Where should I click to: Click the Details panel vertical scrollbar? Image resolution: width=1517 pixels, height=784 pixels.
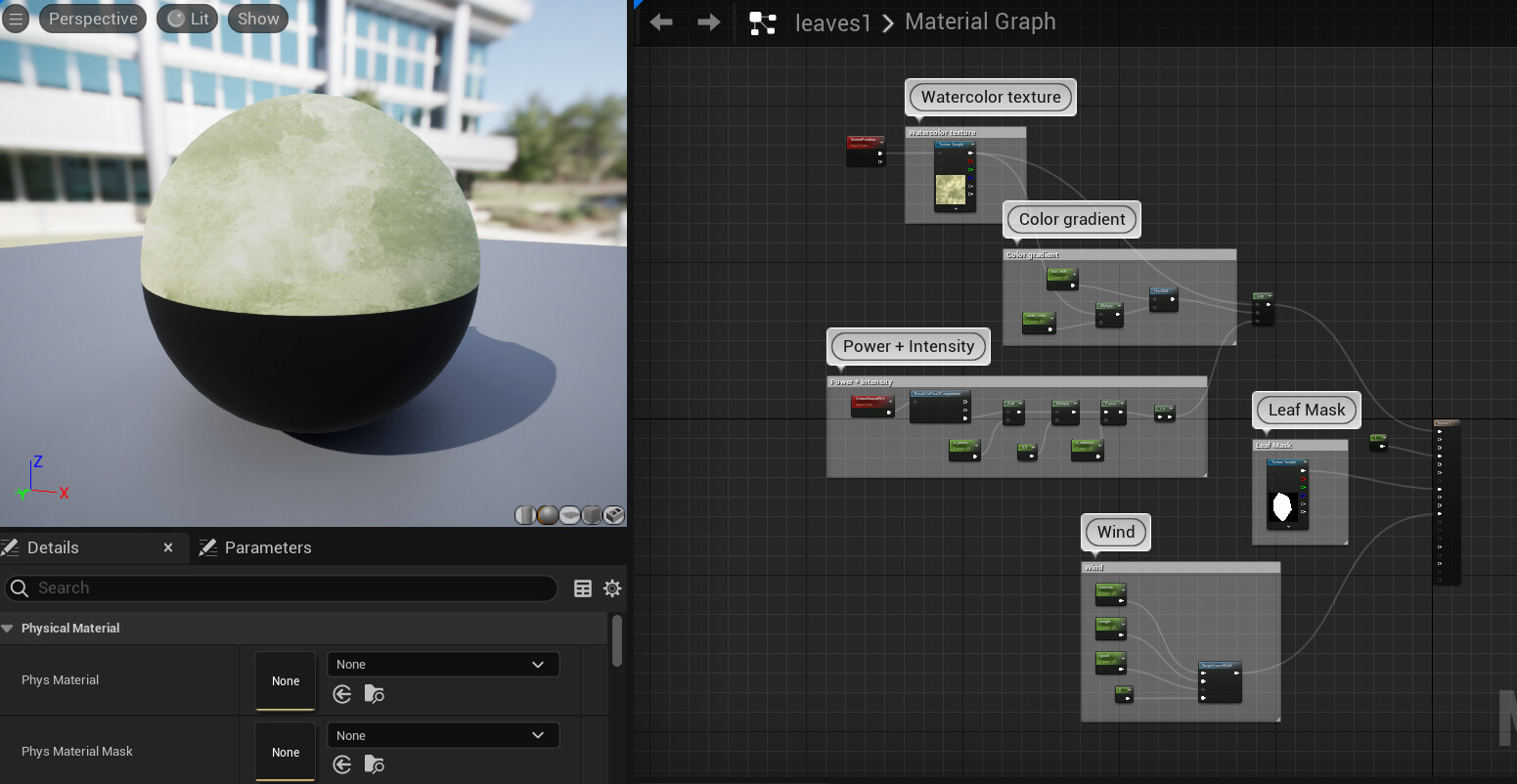pos(616,640)
